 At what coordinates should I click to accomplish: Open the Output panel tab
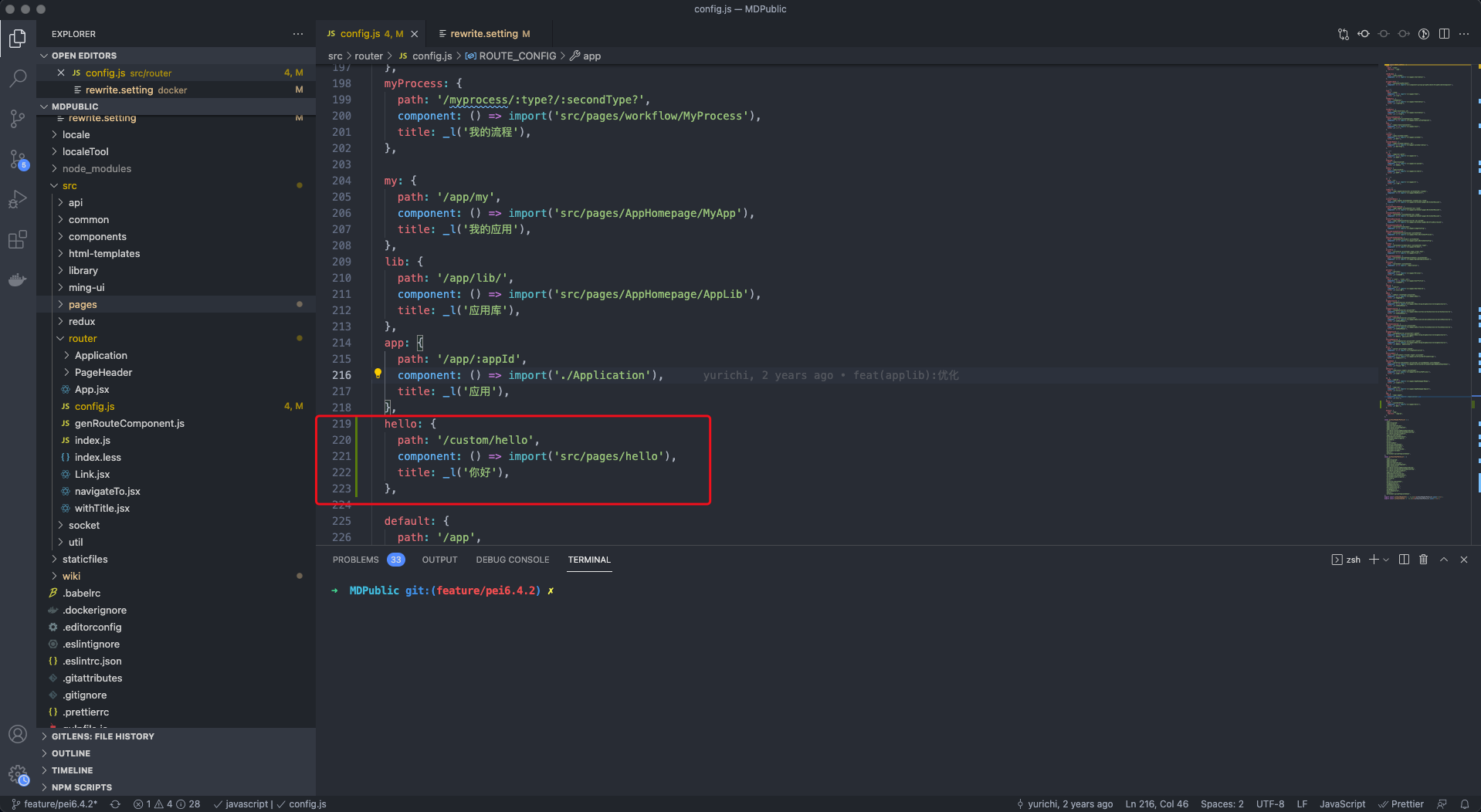439,560
